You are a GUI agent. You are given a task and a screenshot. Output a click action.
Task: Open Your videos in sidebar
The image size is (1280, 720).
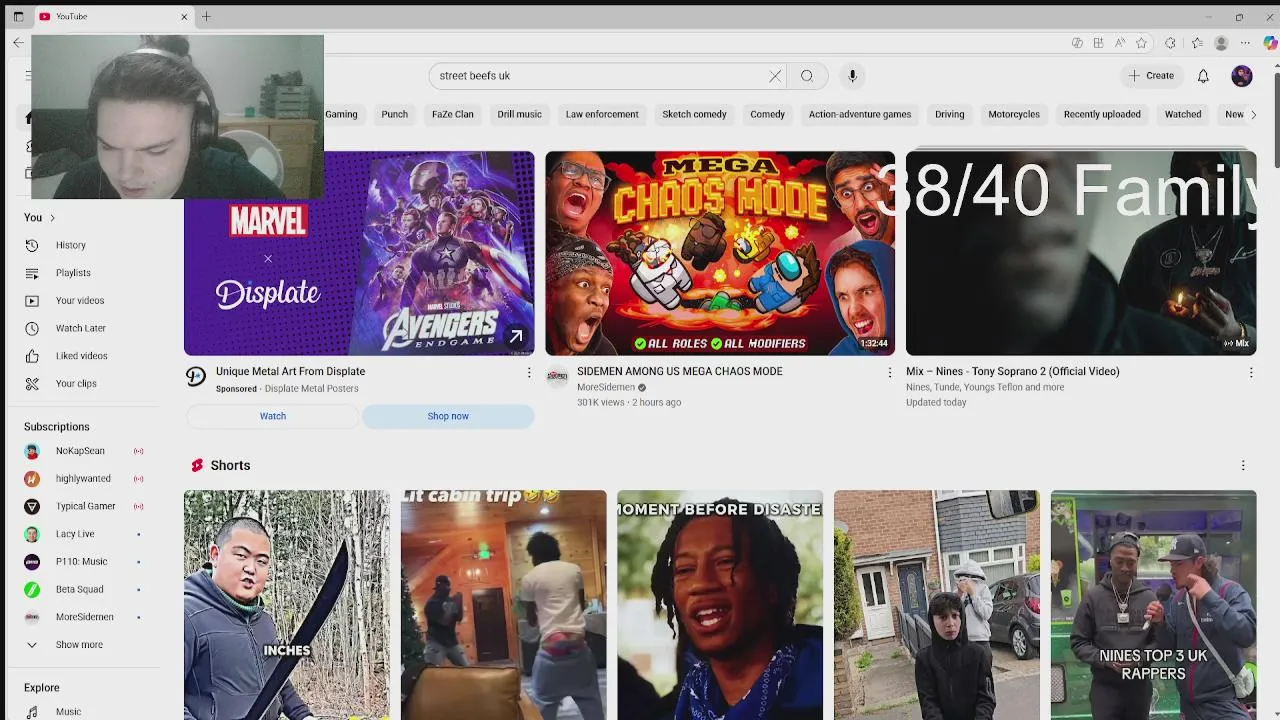(80, 300)
